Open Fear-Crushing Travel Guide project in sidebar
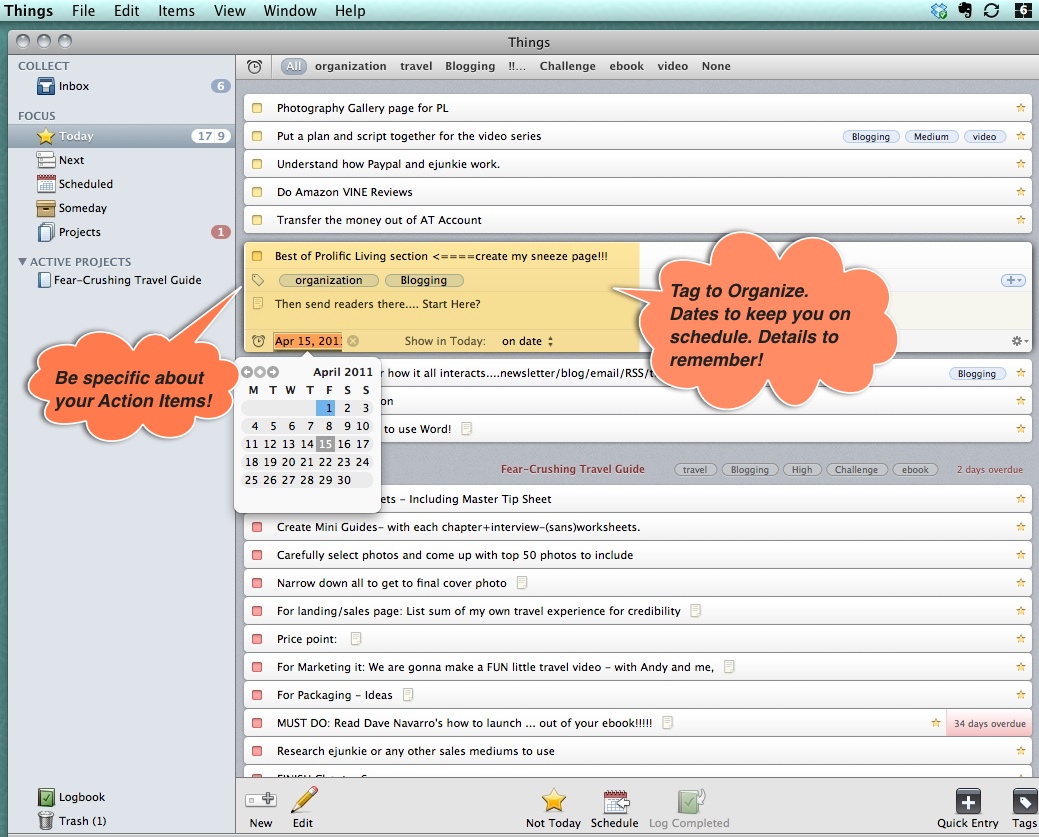The height and width of the screenshot is (837, 1039). pos(120,280)
